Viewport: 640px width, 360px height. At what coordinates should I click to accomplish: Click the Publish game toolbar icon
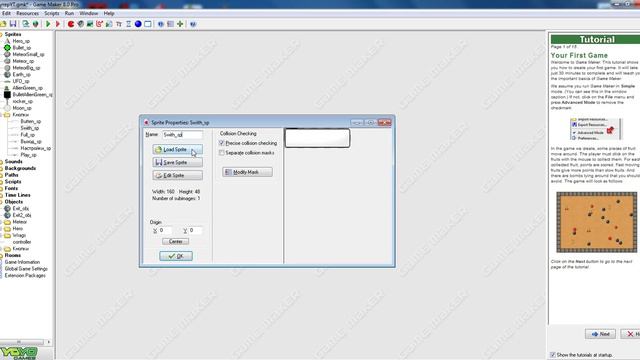(36, 24)
